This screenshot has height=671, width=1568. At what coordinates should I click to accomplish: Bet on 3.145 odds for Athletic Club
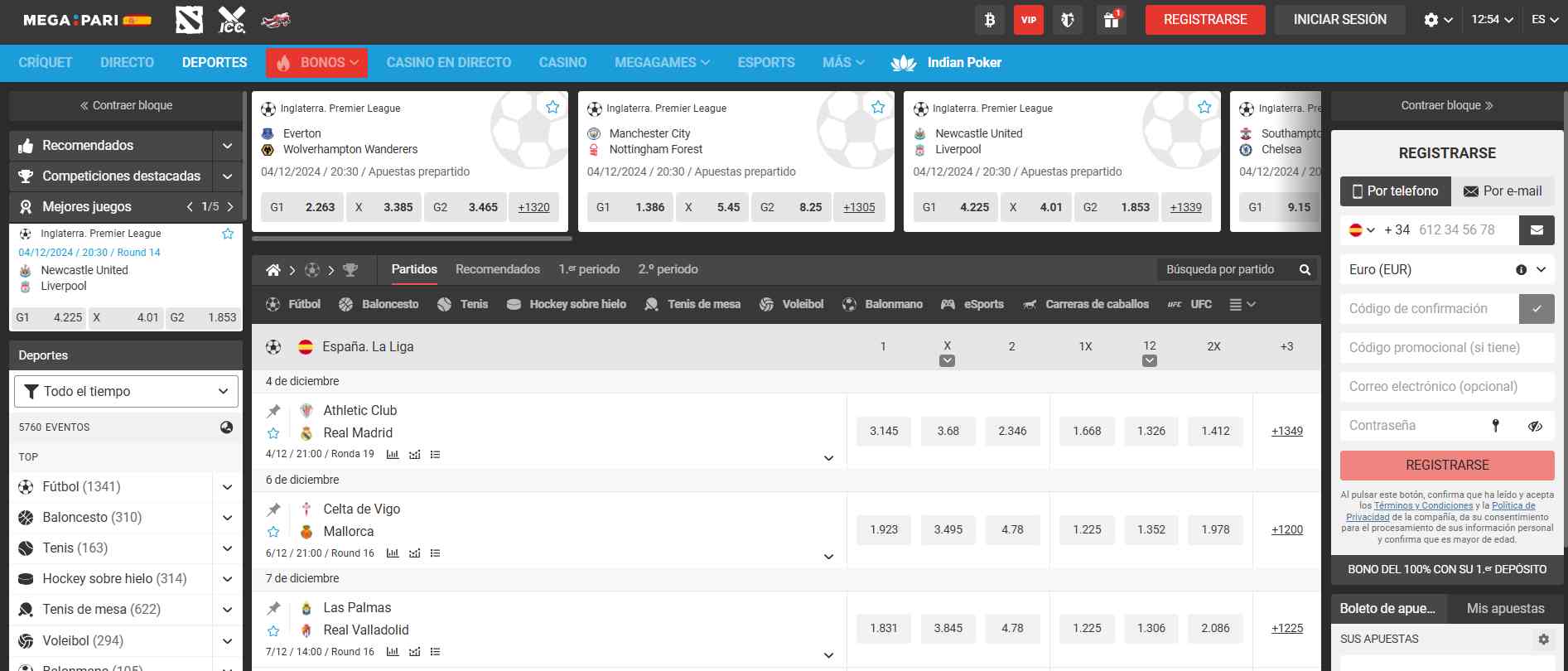click(884, 432)
